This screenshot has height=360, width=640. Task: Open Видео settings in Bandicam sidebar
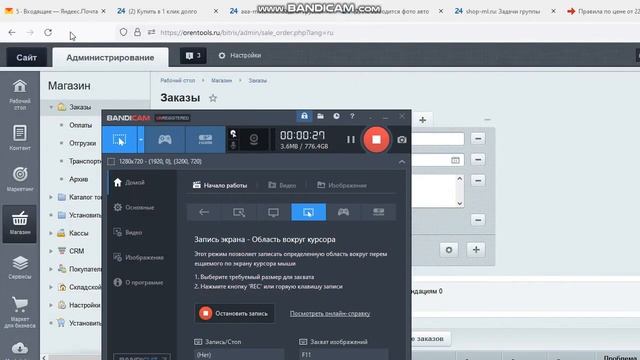click(128, 232)
